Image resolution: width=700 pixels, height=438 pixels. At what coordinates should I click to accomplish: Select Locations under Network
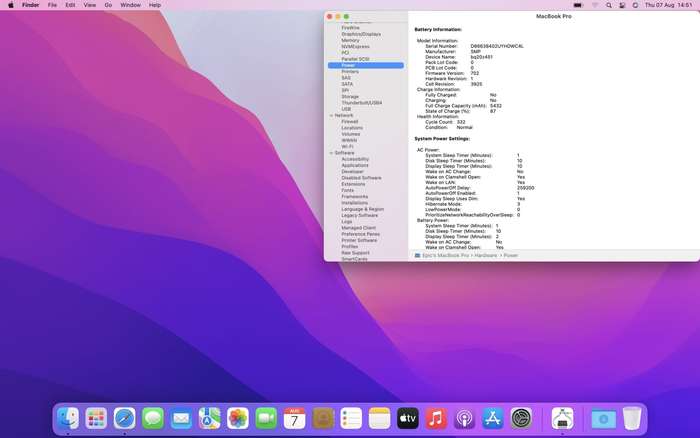(352, 128)
